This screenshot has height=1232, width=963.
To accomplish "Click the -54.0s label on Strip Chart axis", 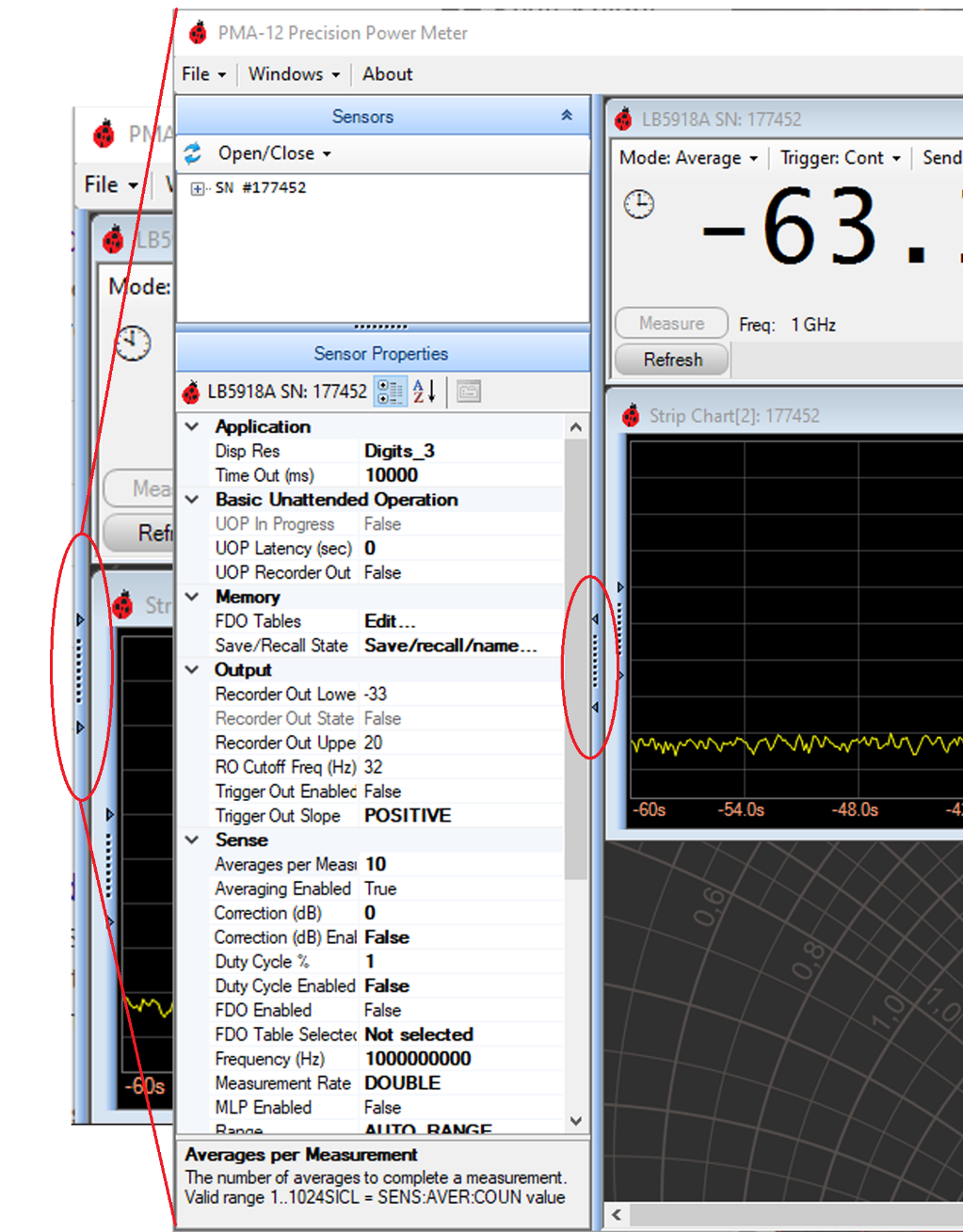I will tap(742, 810).
